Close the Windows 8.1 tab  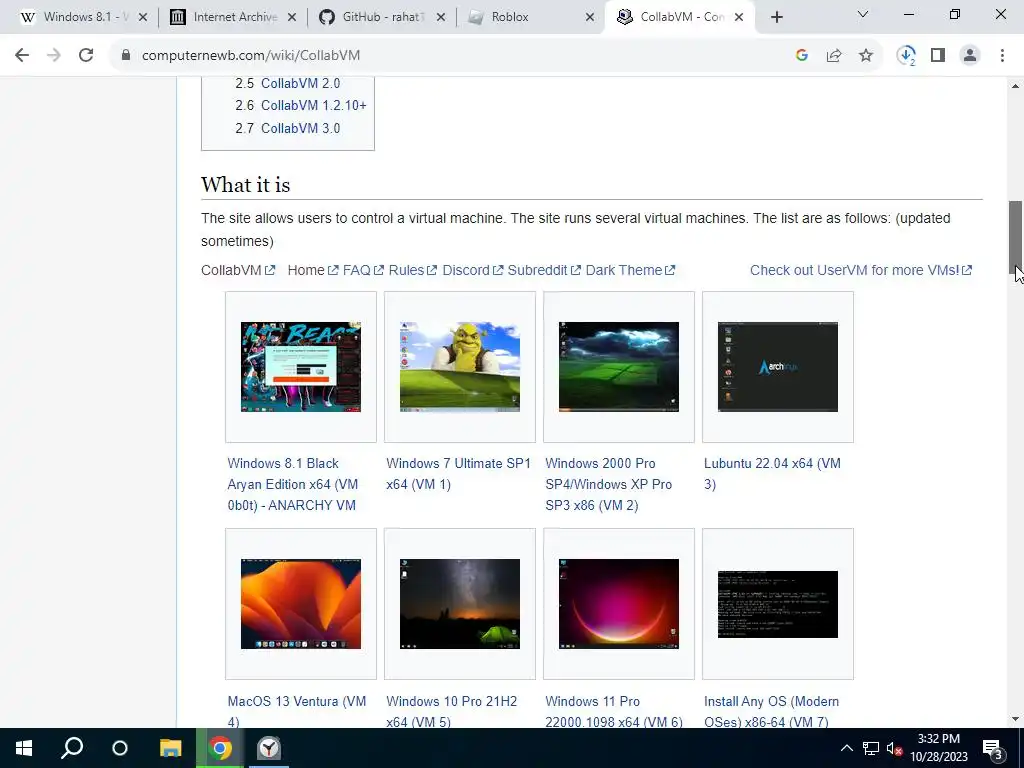[143, 18]
